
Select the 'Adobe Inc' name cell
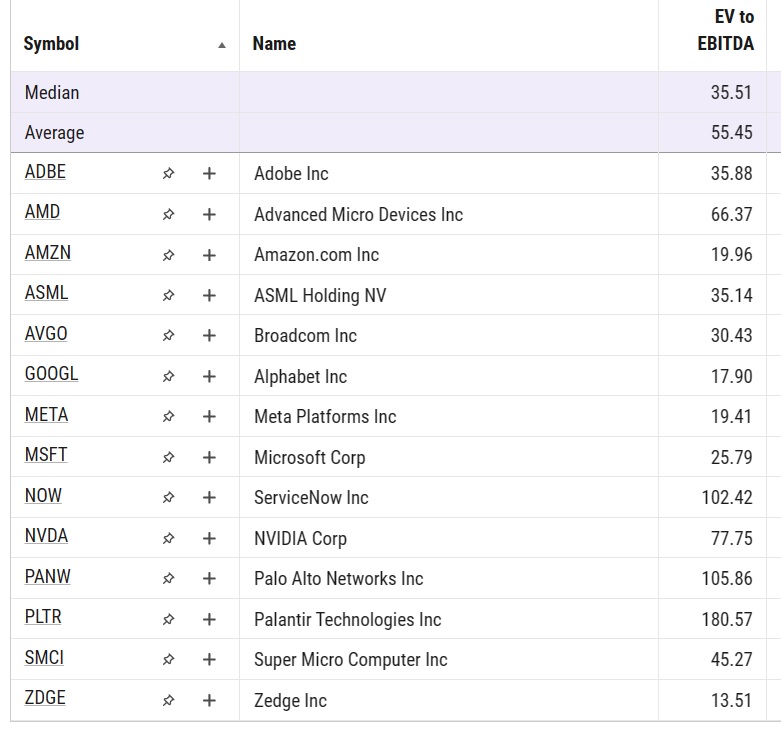point(291,174)
